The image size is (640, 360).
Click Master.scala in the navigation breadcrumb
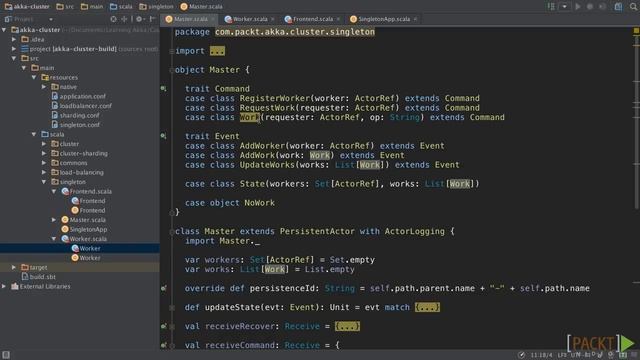pos(202,7)
